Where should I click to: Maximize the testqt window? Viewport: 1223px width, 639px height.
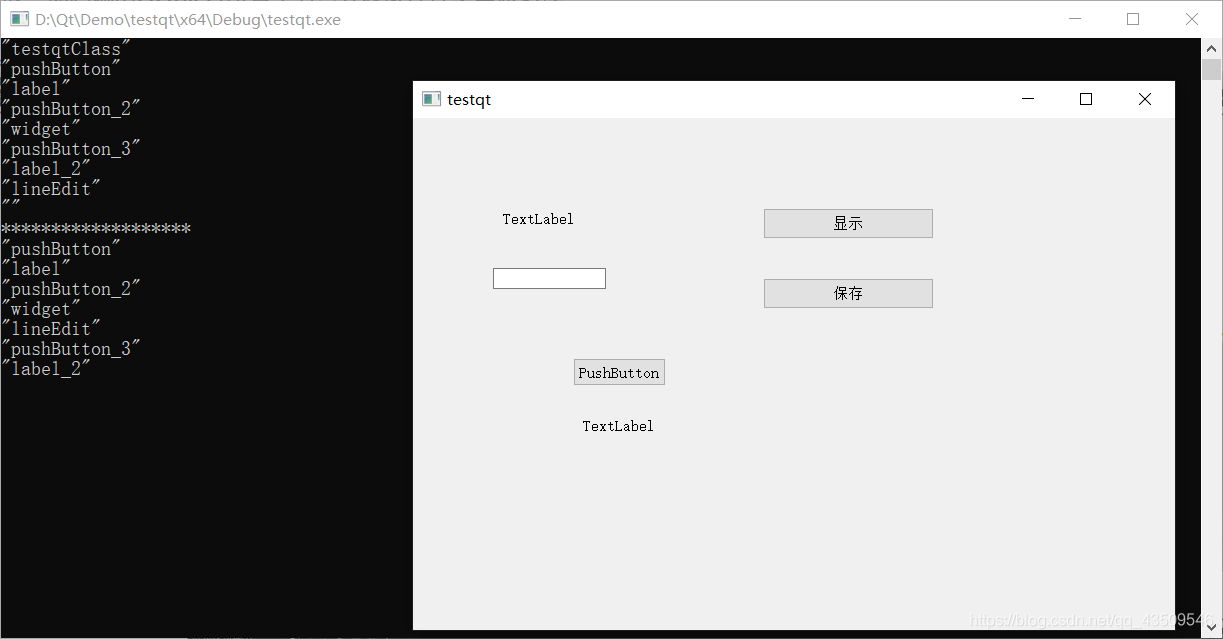click(1085, 99)
